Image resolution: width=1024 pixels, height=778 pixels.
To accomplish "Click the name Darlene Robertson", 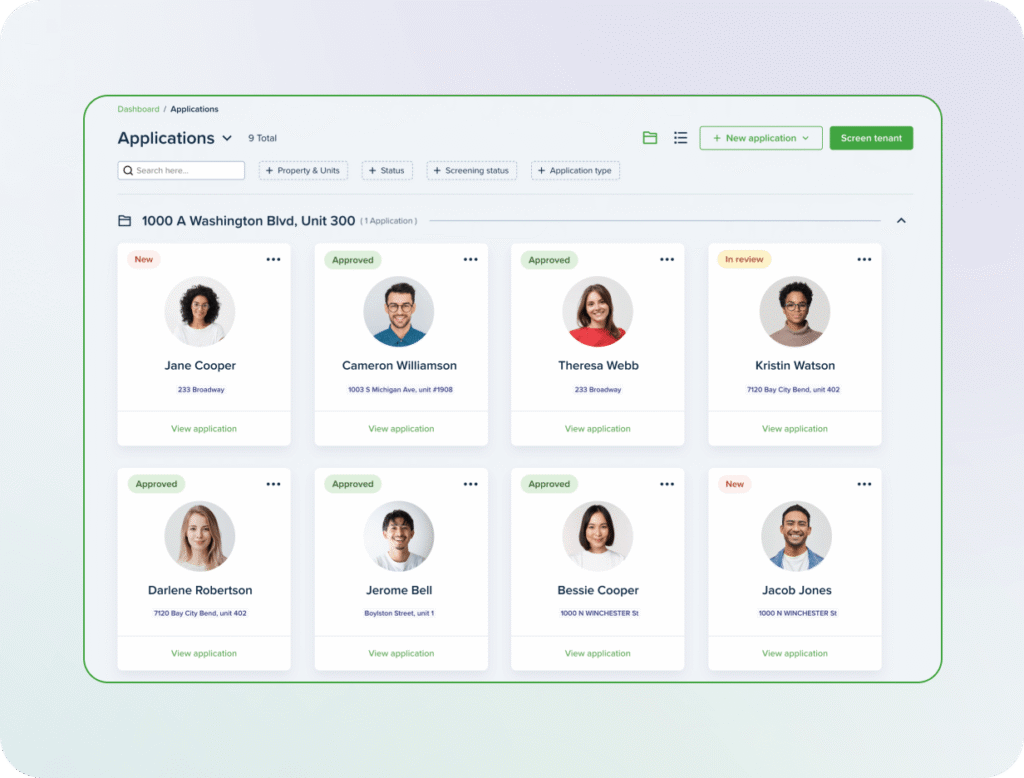I will 200,591.
